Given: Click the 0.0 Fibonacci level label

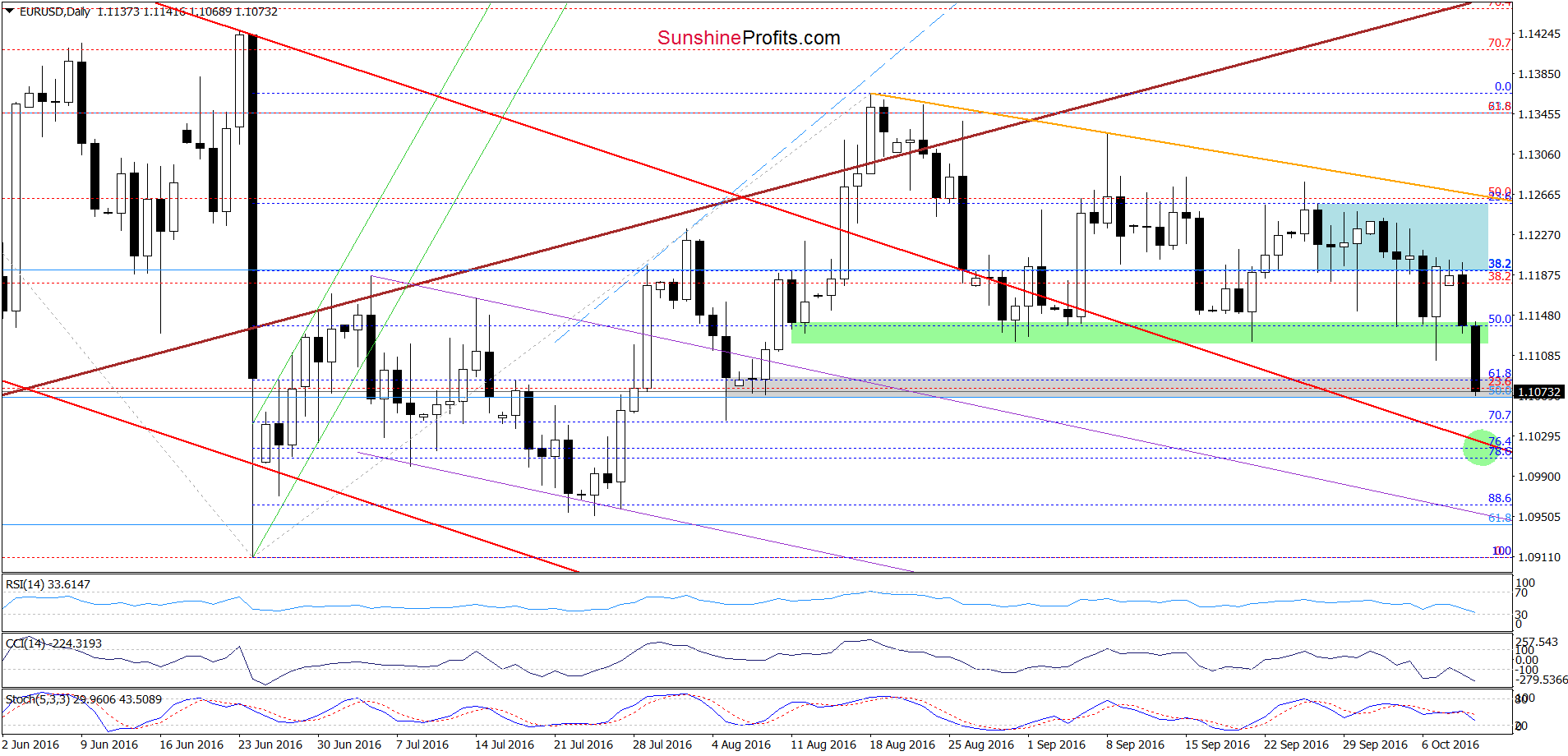Looking at the screenshot, I should click(x=1503, y=86).
